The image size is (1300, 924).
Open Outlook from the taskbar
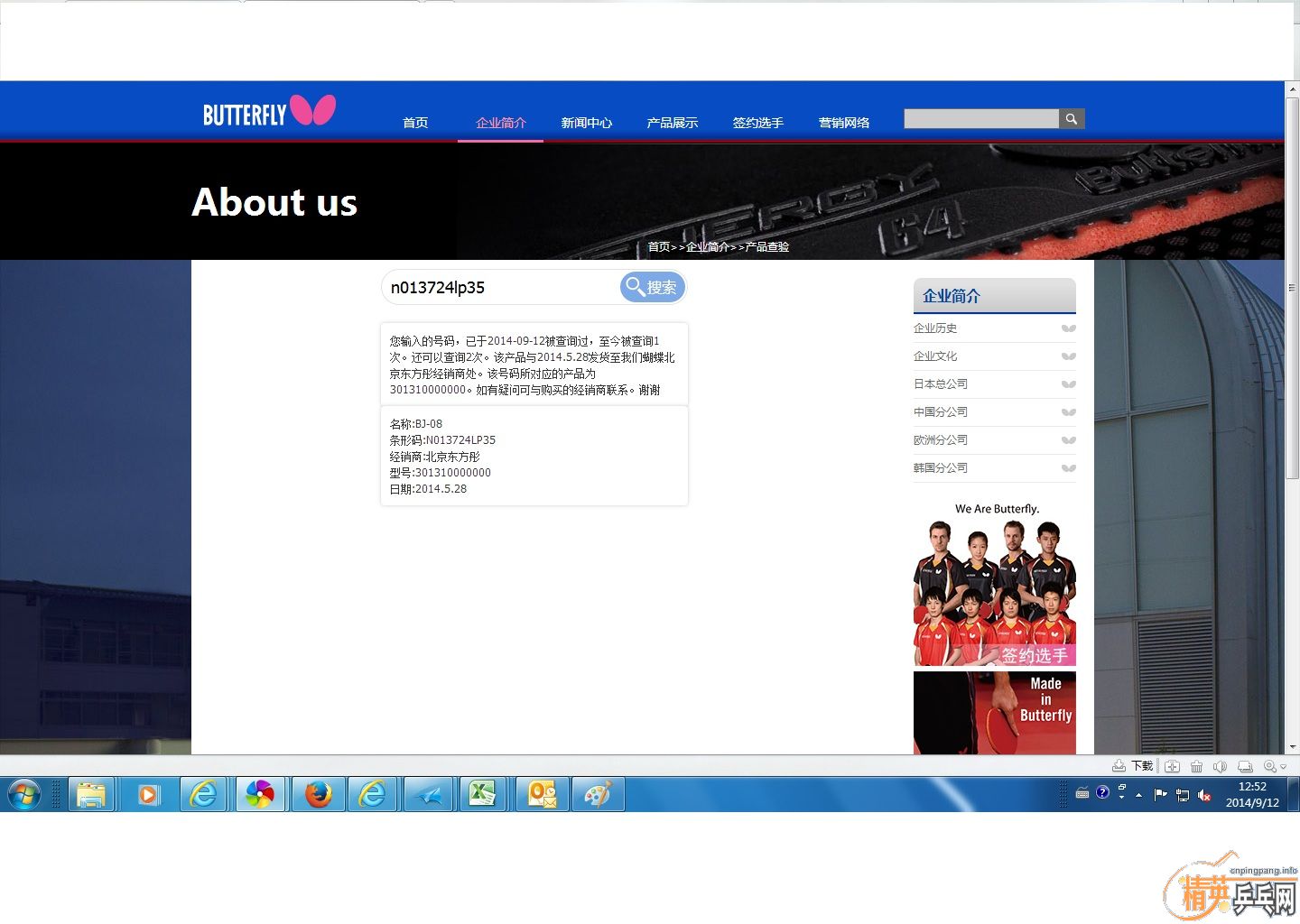[x=542, y=795]
